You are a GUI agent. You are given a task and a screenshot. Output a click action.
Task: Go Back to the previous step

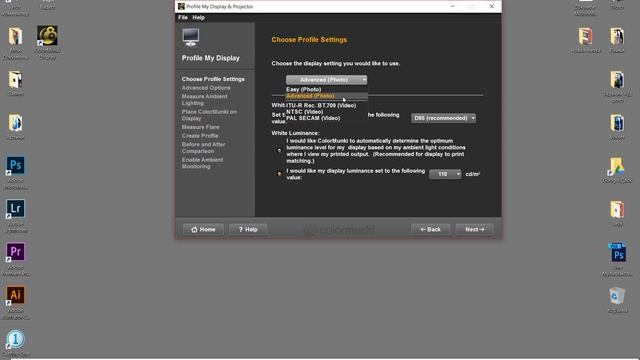(431, 229)
